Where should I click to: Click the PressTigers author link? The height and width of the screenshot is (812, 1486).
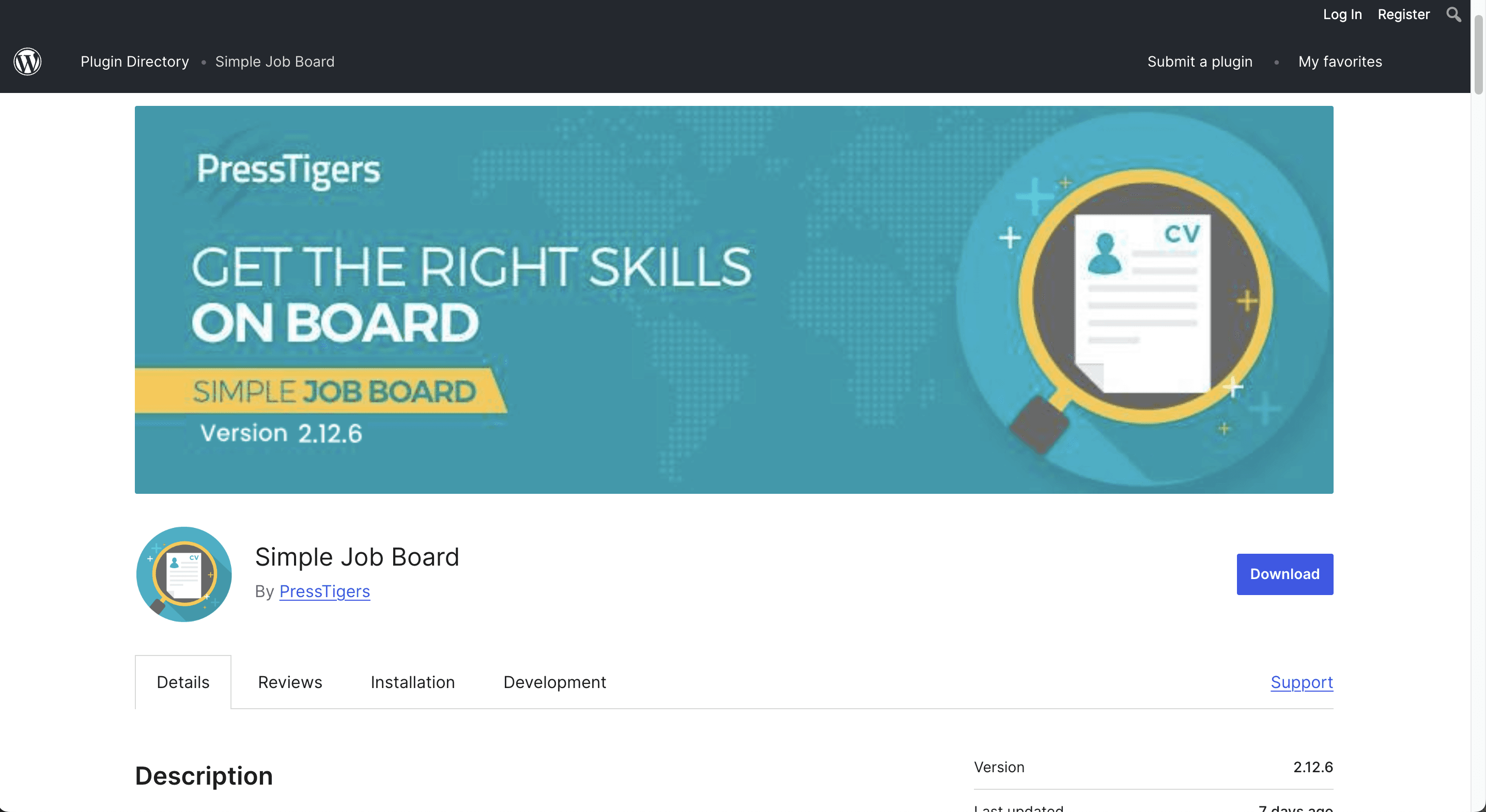[324, 590]
